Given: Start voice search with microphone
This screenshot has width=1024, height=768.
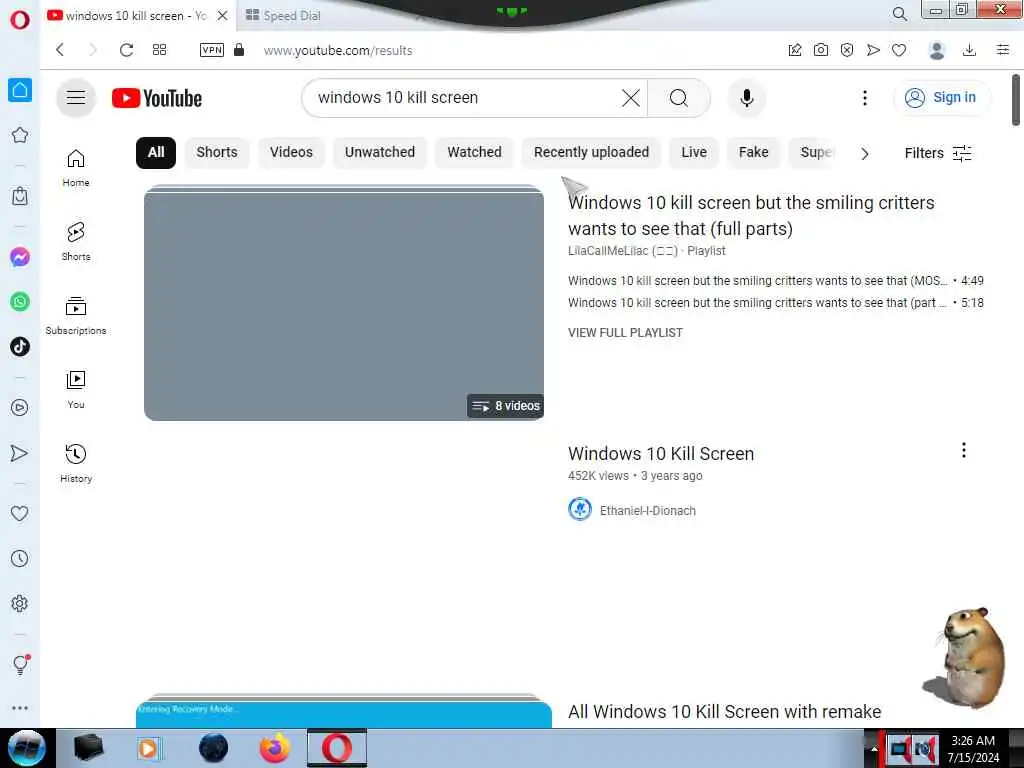Looking at the screenshot, I should (746, 98).
